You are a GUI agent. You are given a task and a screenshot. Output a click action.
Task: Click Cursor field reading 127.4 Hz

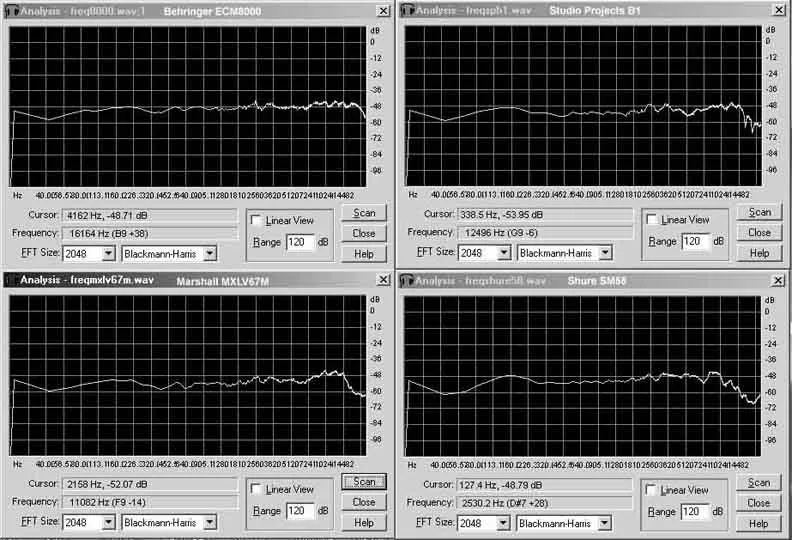(x=544, y=485)
